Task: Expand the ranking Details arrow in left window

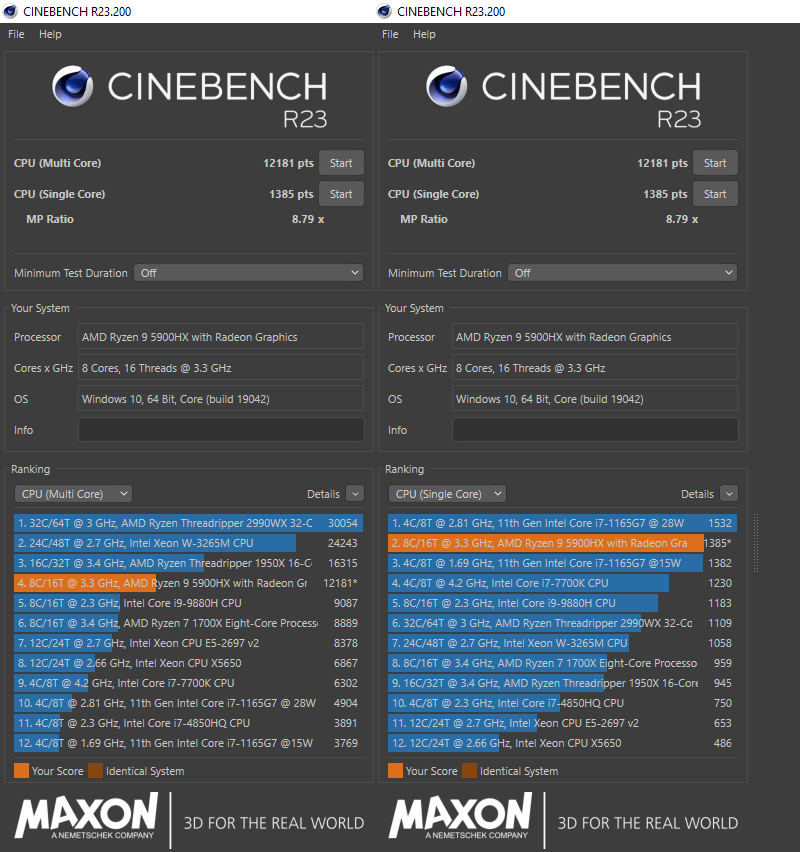Action: (x=355, y=494)
